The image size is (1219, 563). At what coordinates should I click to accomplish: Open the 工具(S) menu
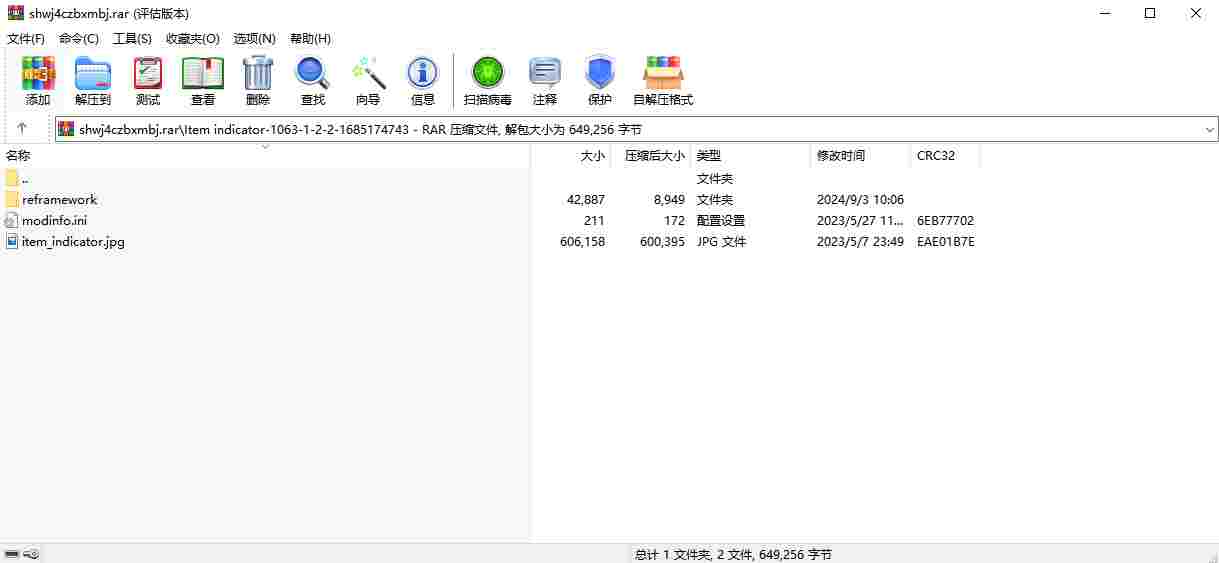pos(132,38)
